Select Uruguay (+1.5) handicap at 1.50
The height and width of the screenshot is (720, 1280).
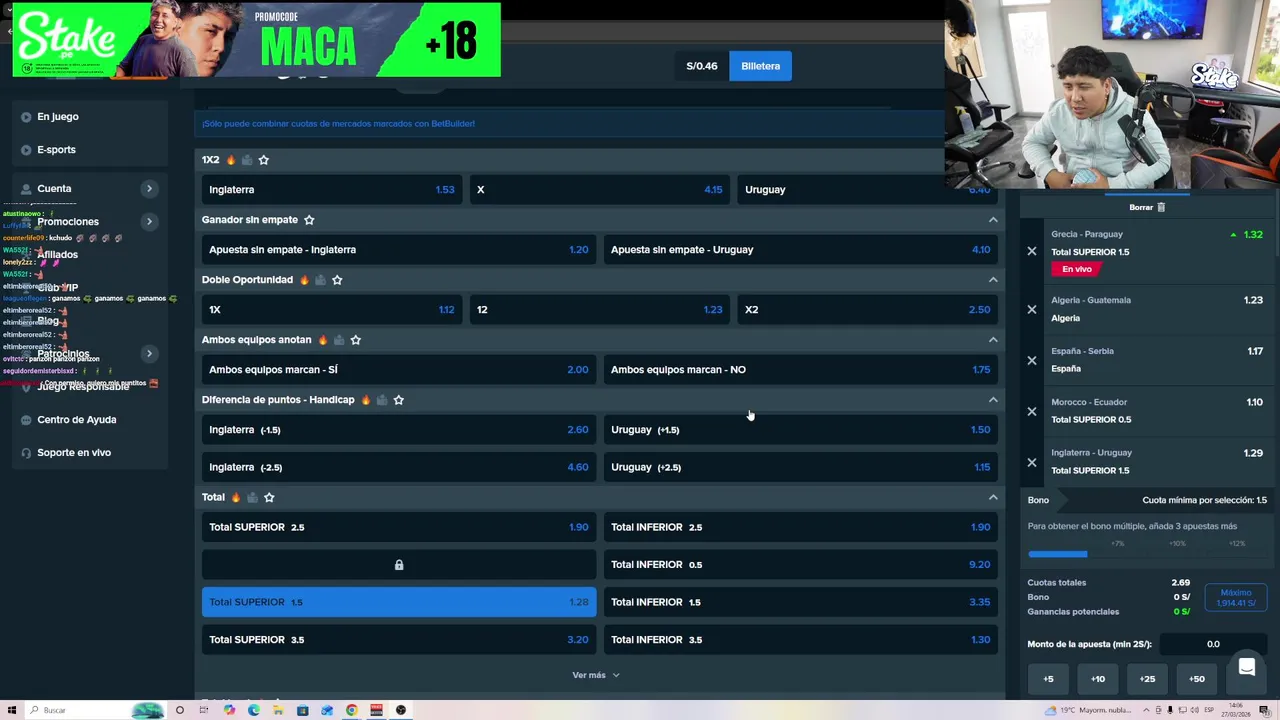click(x=800, y=430)
